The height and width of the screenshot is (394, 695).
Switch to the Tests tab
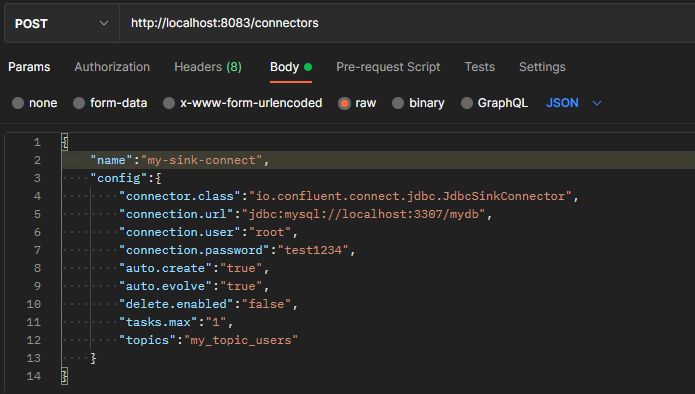pos(480,67)
